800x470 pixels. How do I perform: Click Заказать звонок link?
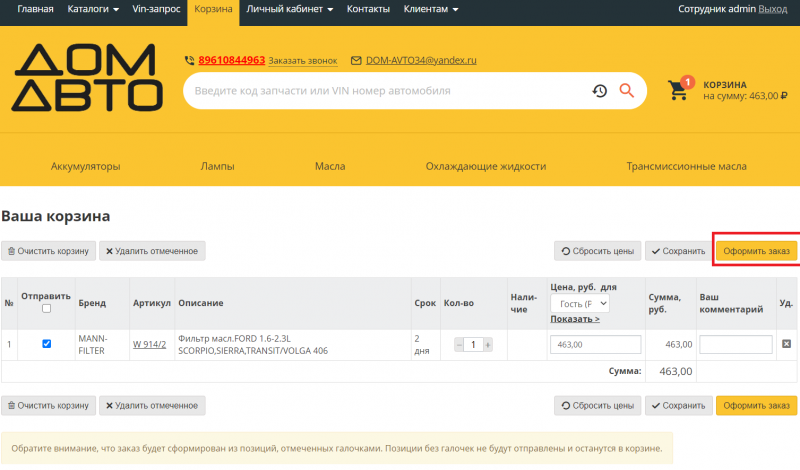(x=303, y=61)
